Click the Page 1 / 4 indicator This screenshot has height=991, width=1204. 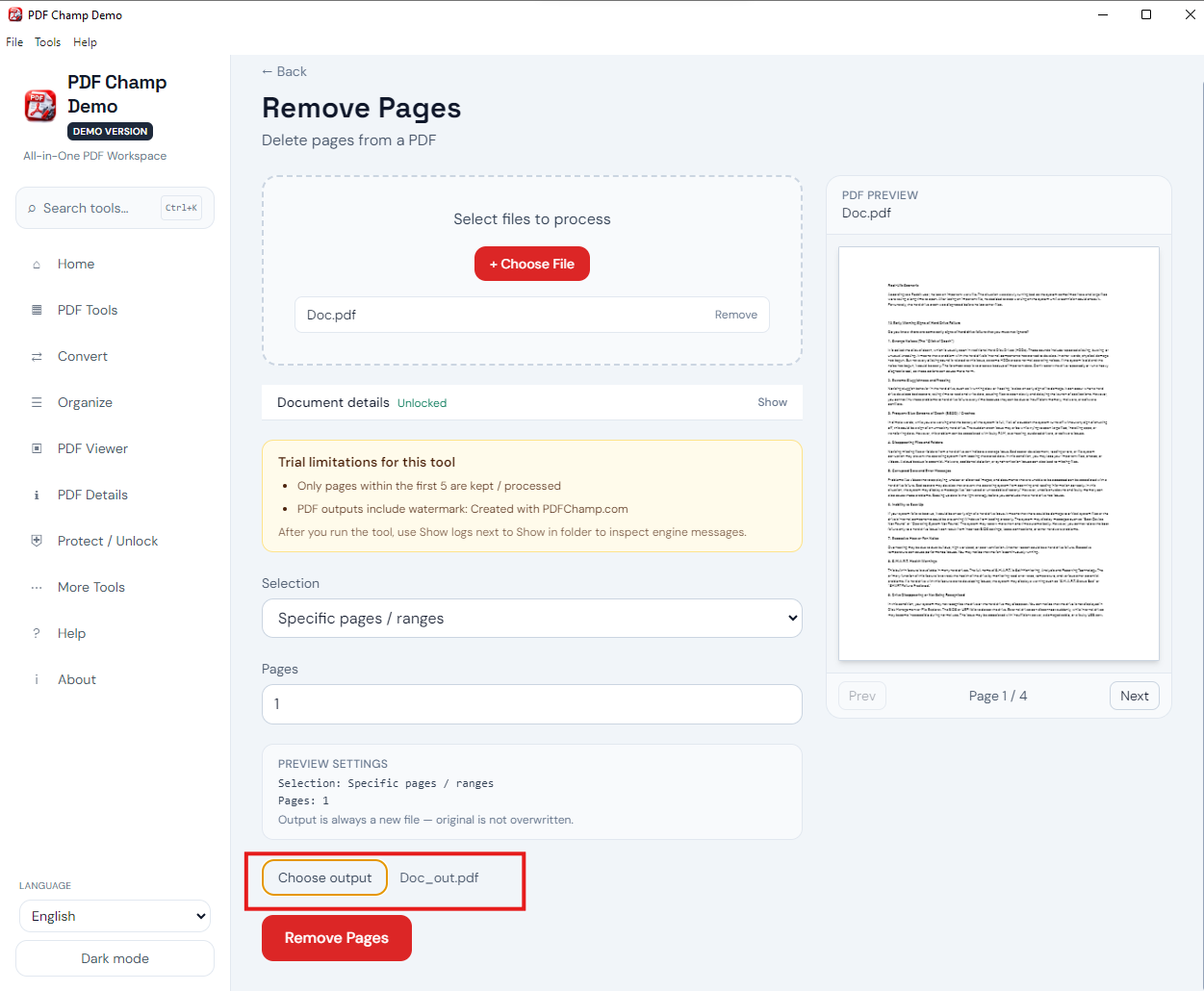point(998,696)
